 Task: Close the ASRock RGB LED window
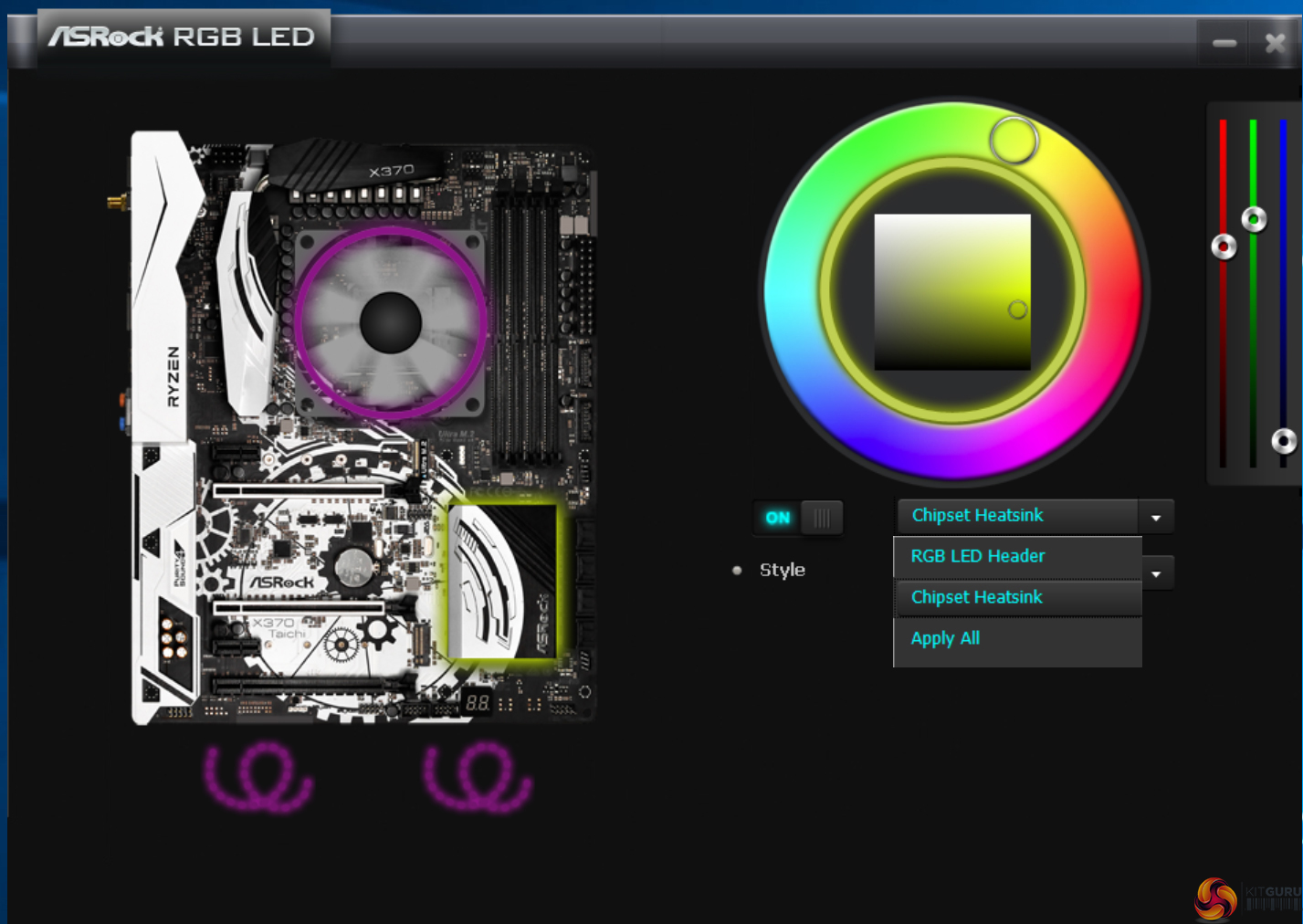[x=1275, y=43]
